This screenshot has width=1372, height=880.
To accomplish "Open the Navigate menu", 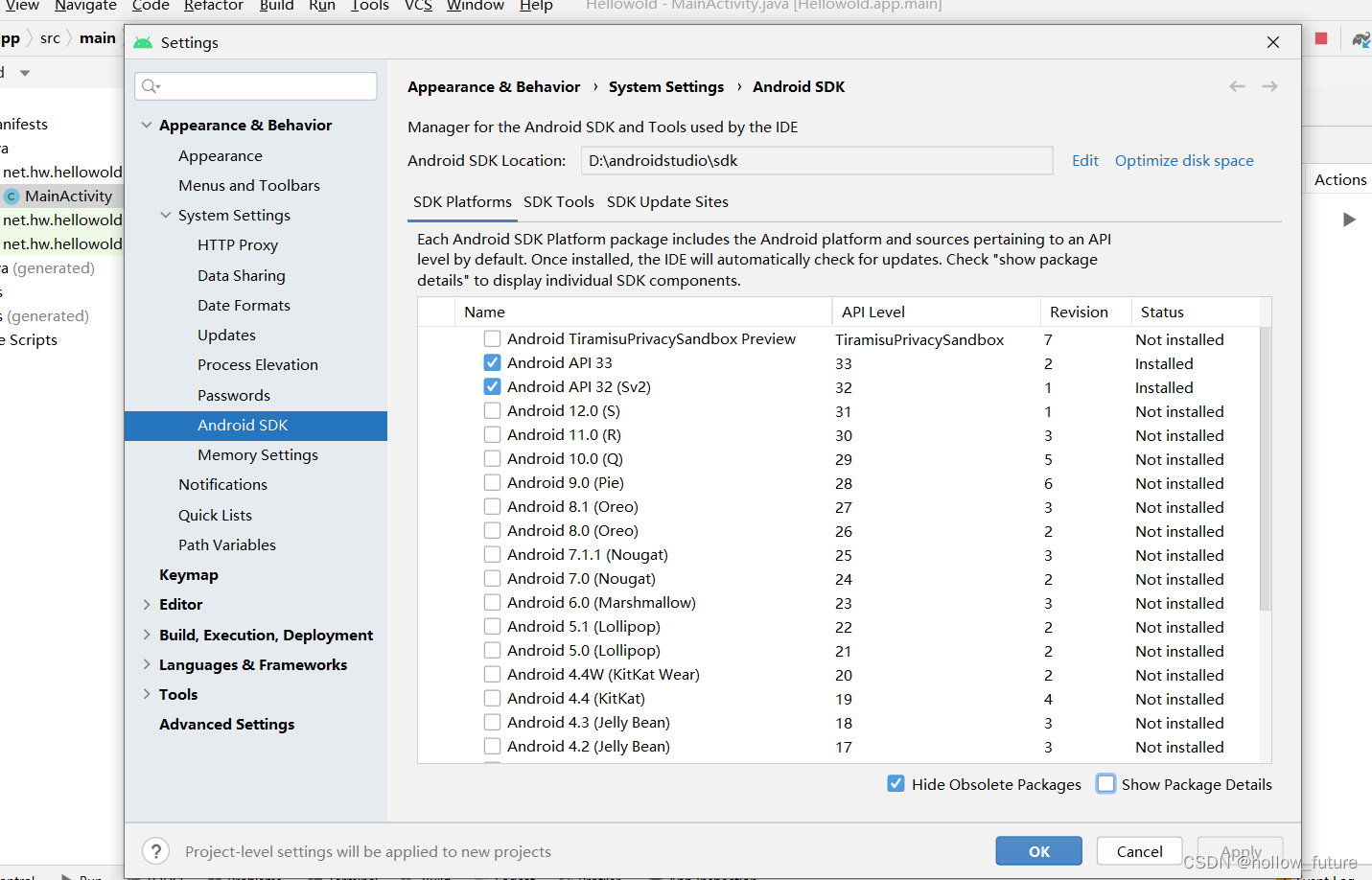I will click(x=85, y=6).
